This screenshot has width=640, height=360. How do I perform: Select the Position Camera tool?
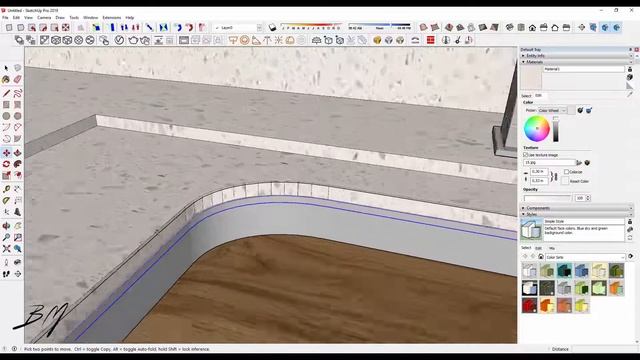(x=6, y=262)
